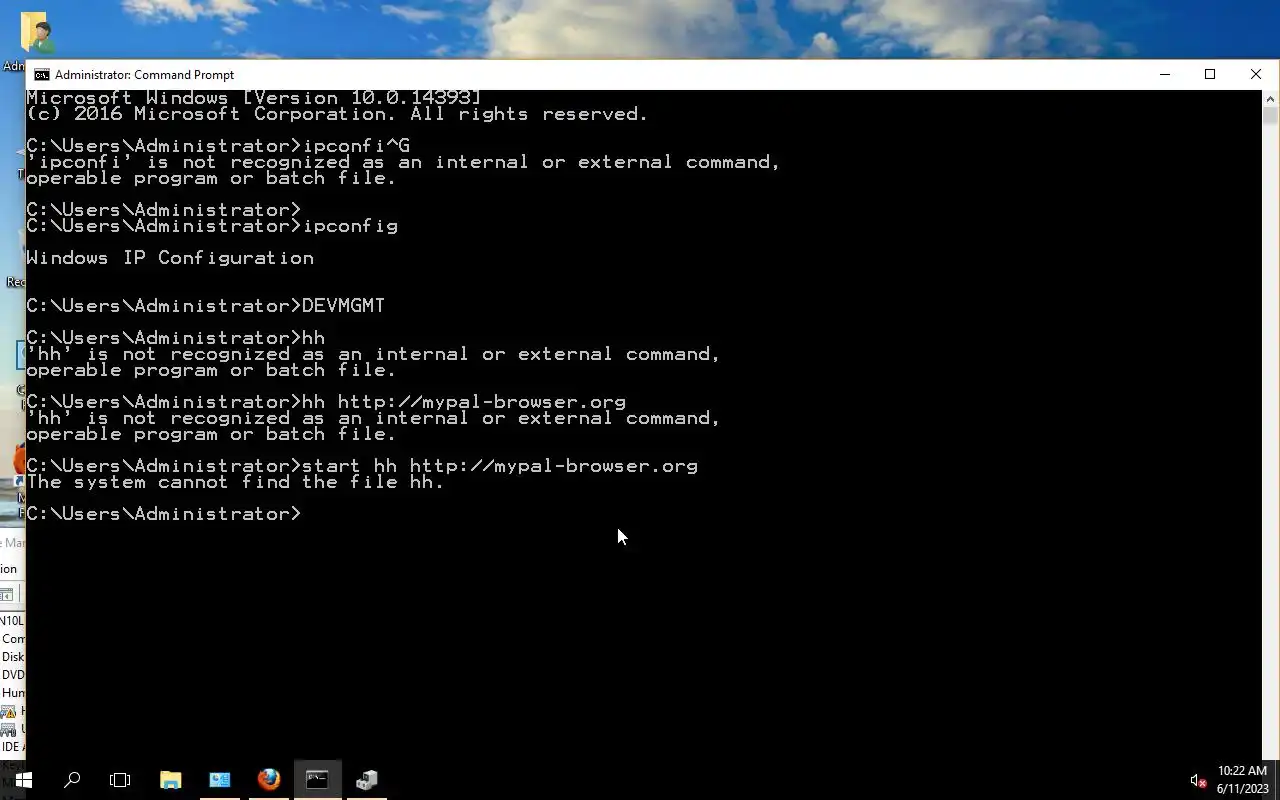Click the "'ipconfi' is not recognized" error line
This screenshot has width=1280, height=800.
[x=403, y=162]
